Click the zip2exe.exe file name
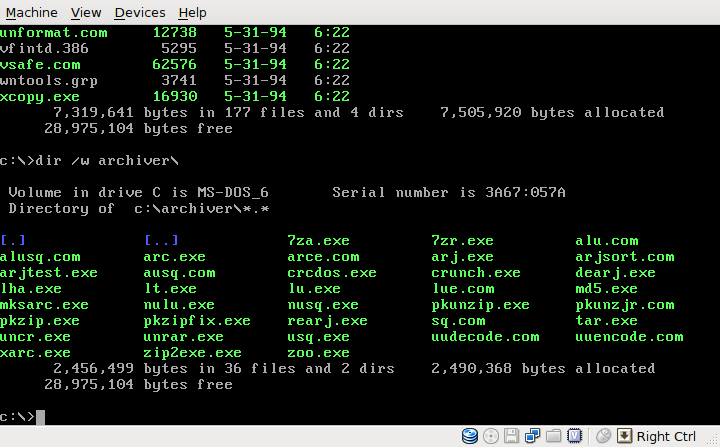Viewport: 720px width, 447px height. pyautogui.click(x=192, y=353)
